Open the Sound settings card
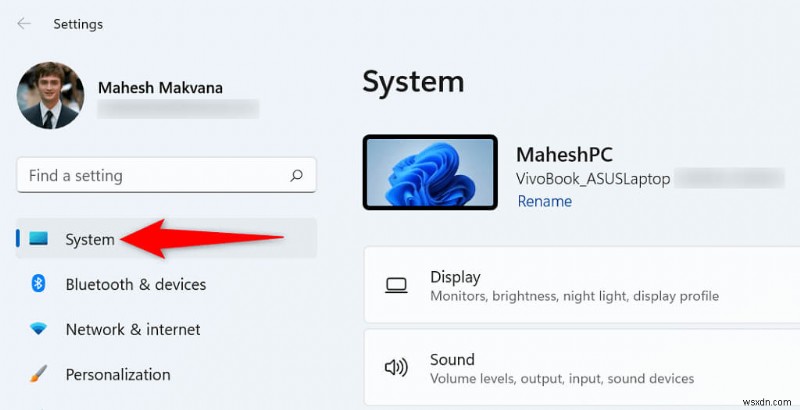Image resolution: width=800 pixels, height=410 pixels. pos(582,367)
